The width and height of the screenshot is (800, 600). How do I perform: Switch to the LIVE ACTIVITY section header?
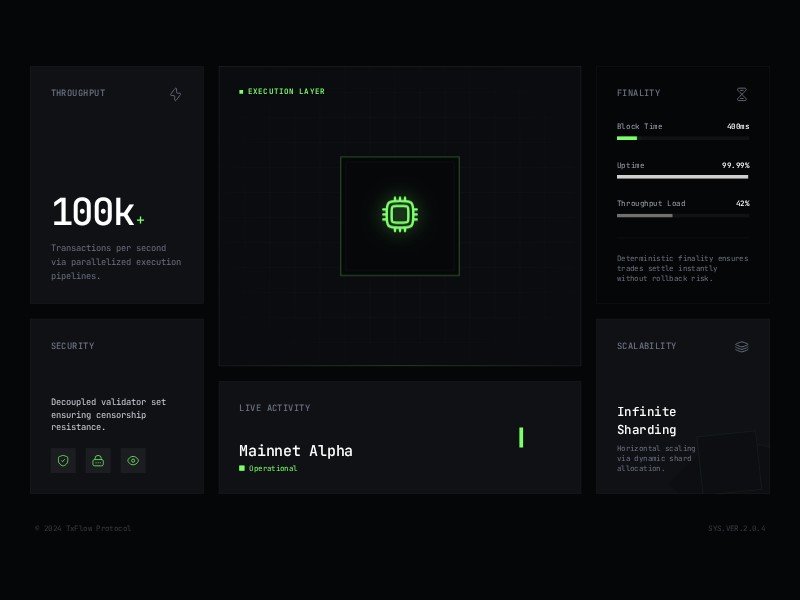[275, 407]
